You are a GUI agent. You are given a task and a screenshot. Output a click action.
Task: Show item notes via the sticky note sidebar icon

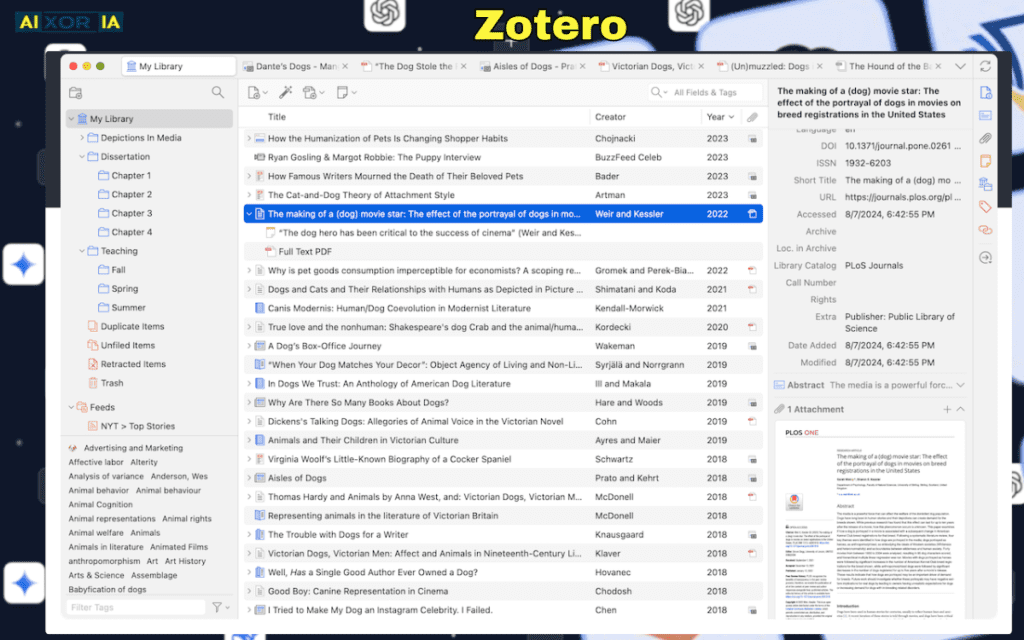986,160
